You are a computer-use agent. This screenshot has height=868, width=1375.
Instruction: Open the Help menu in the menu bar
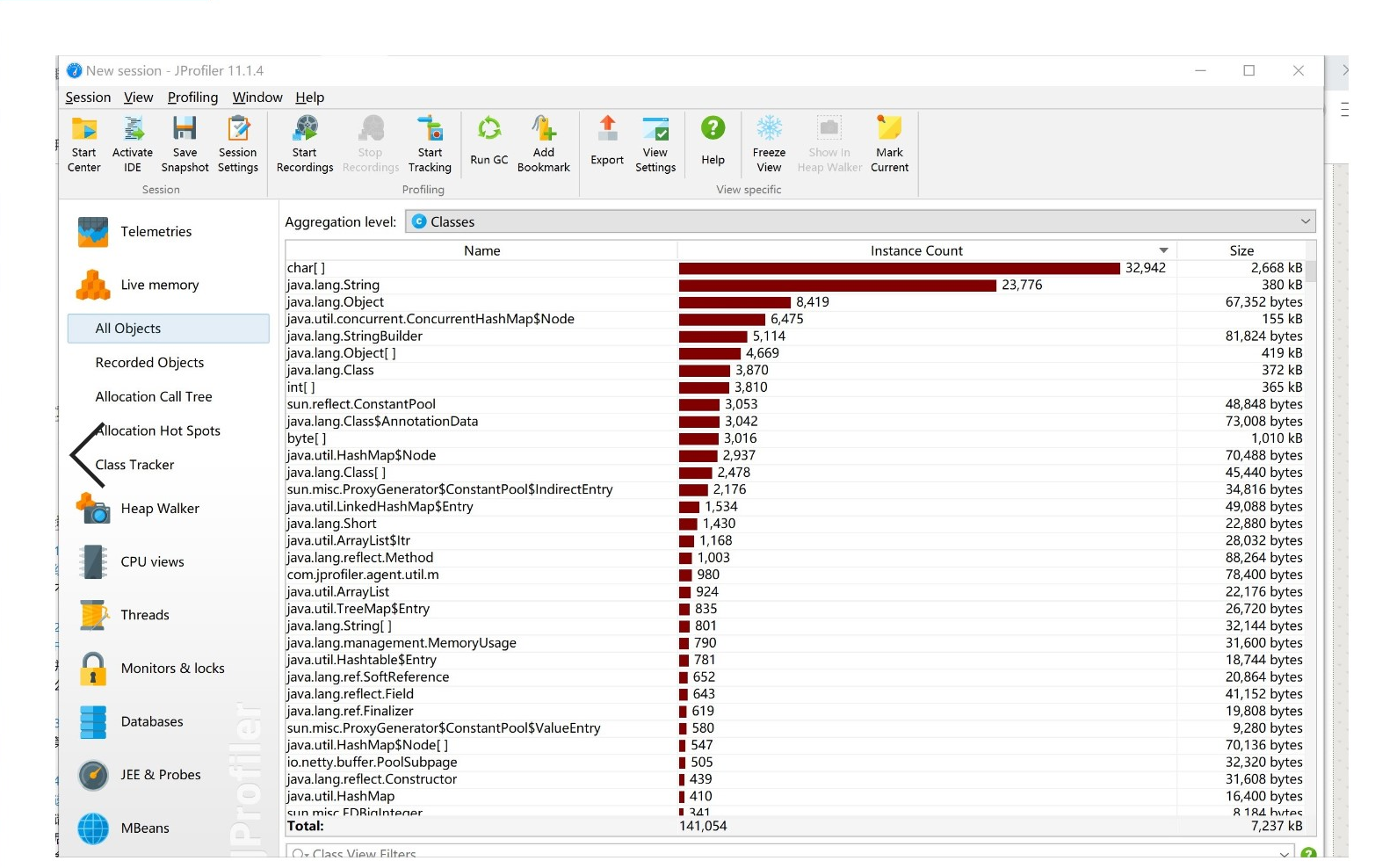click(x=310, y=98)
